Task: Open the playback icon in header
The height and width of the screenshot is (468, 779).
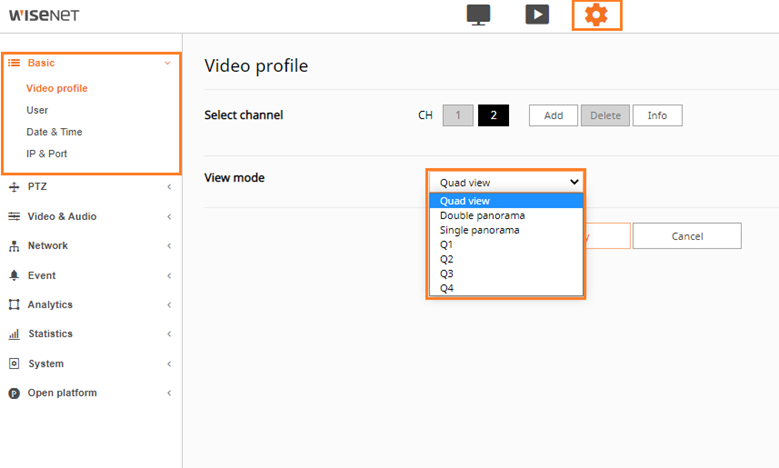Action: tap(537, 15)
